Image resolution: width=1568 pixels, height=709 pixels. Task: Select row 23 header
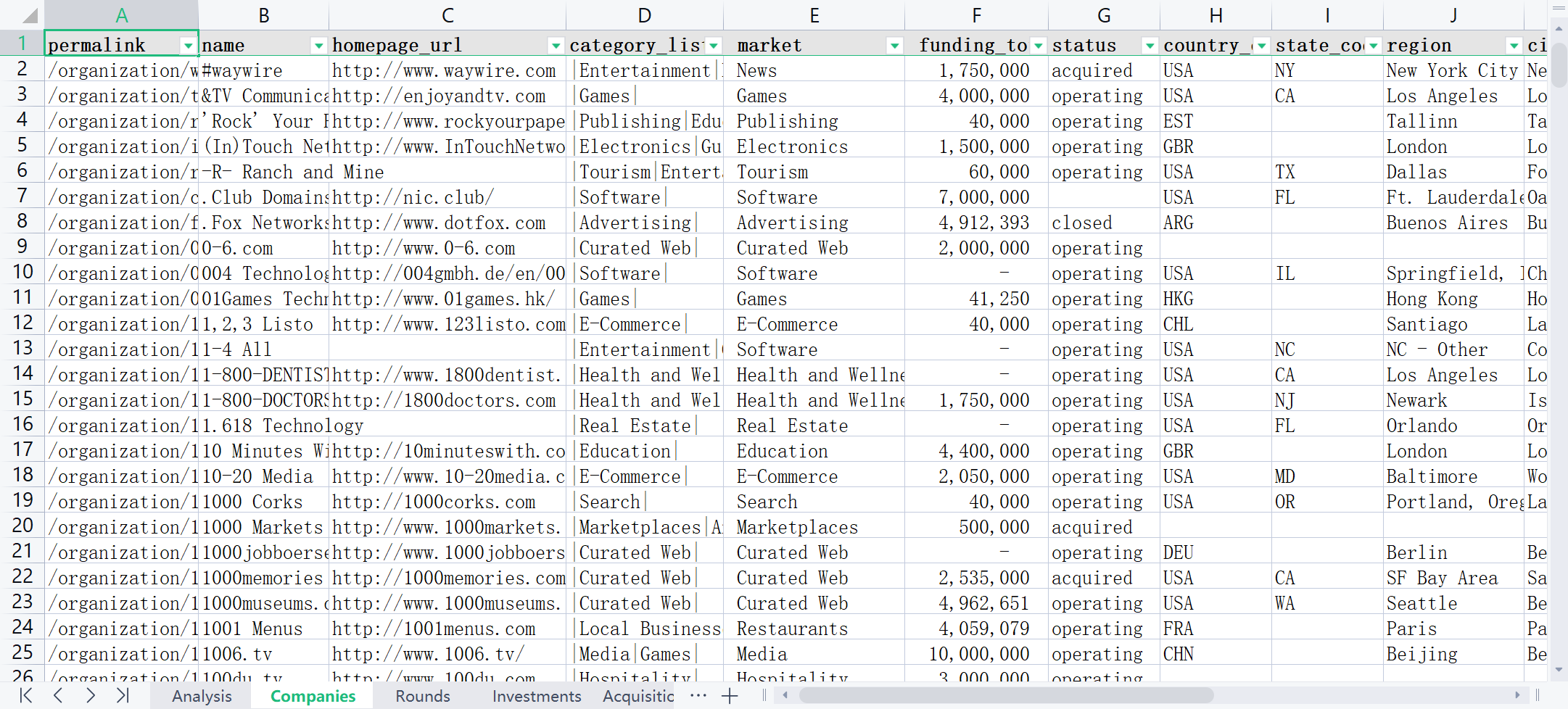22,602
